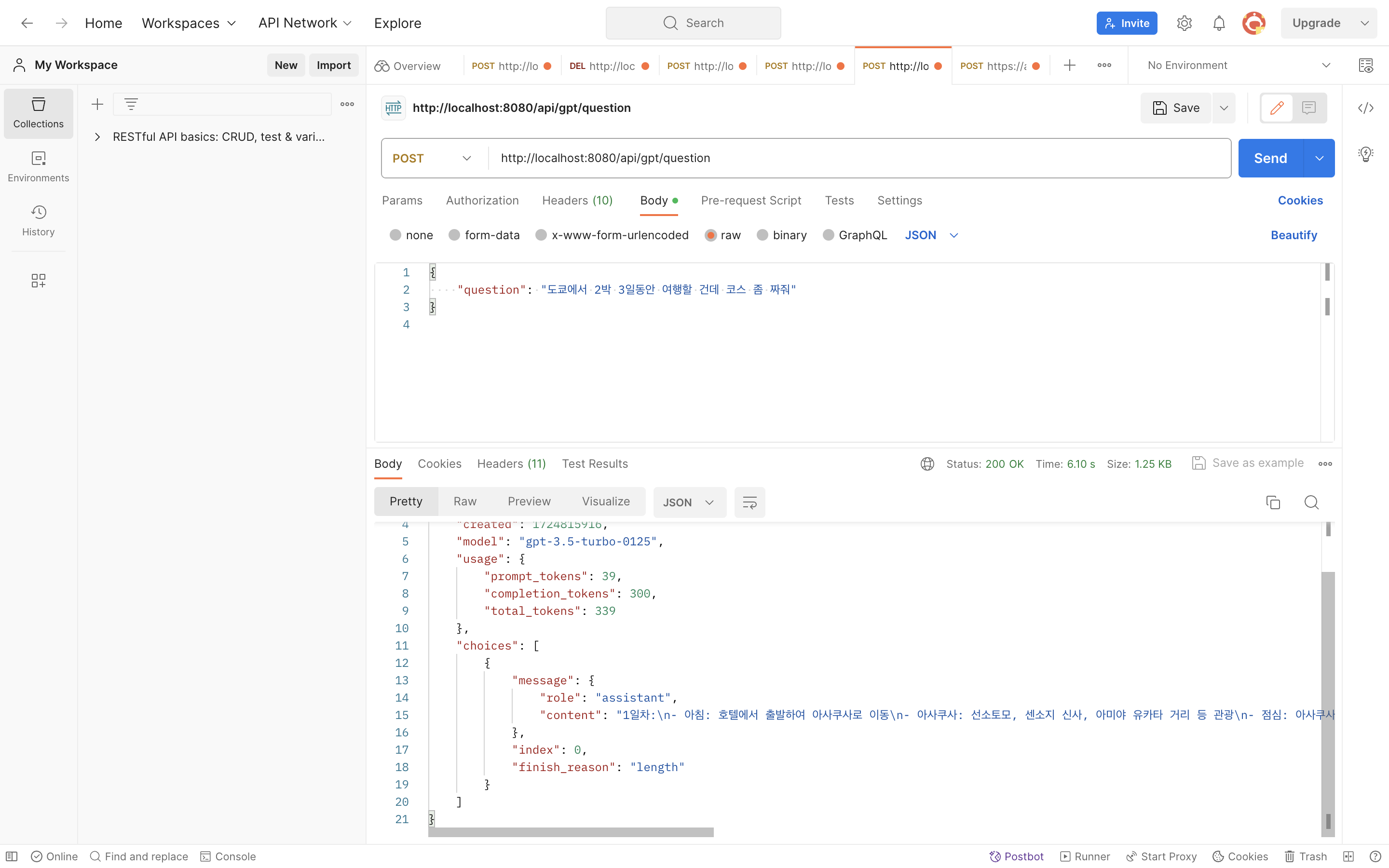Open the Save options dropdown arrow
Screen dimensions: 1389x868
1224,108
